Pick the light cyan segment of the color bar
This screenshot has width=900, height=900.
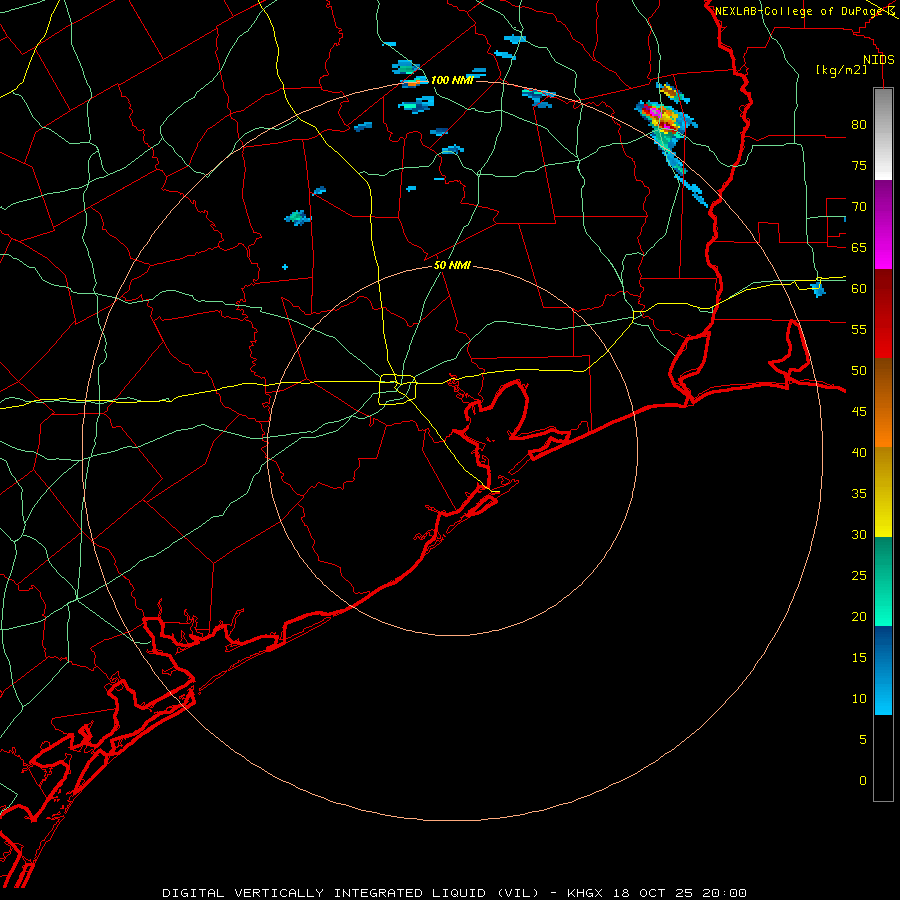pyautogui.click(x=883, y=692)
